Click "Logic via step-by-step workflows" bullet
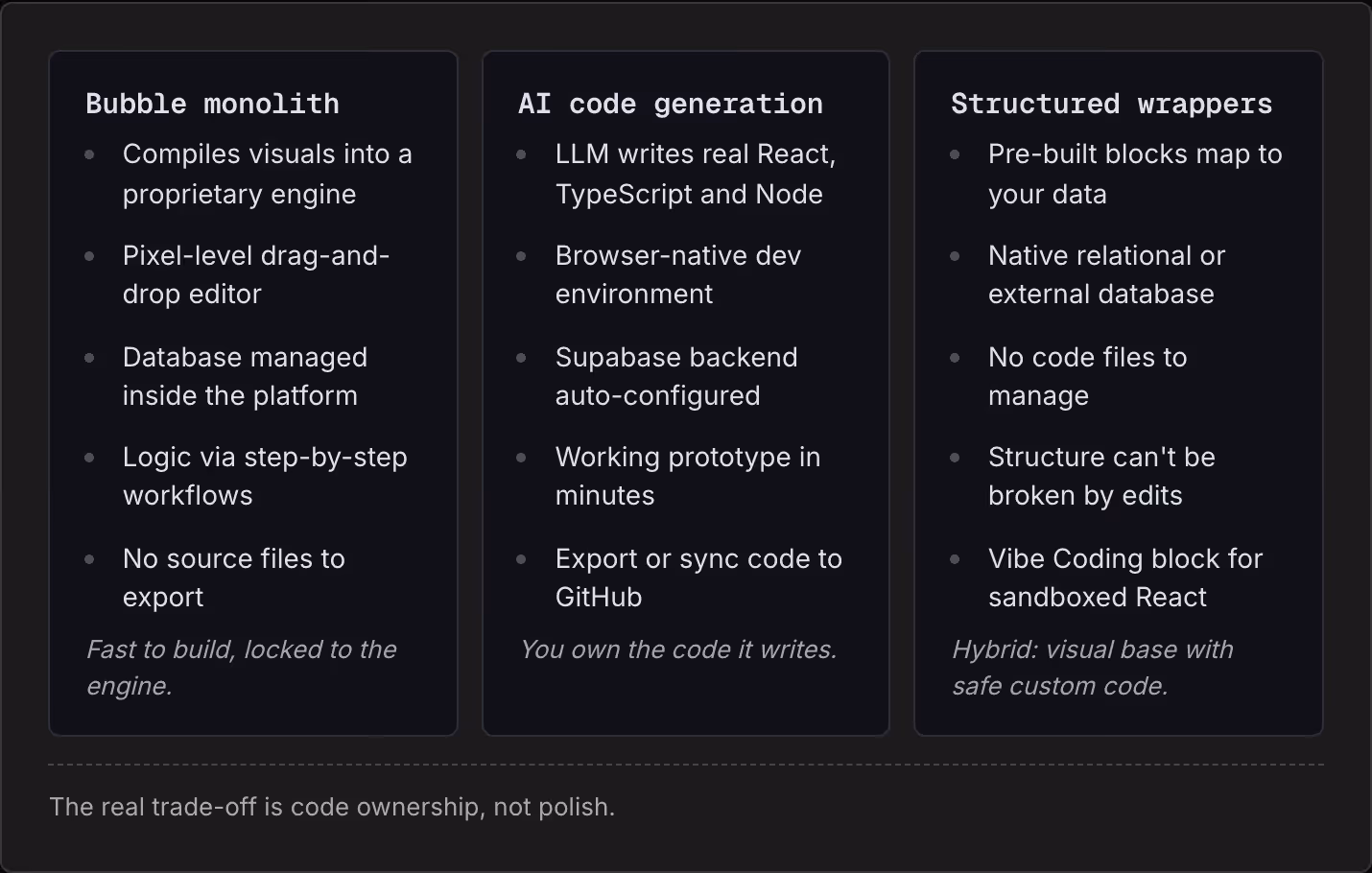Image resolution: width=1372 pixels, height=873 pixels. 265,476
